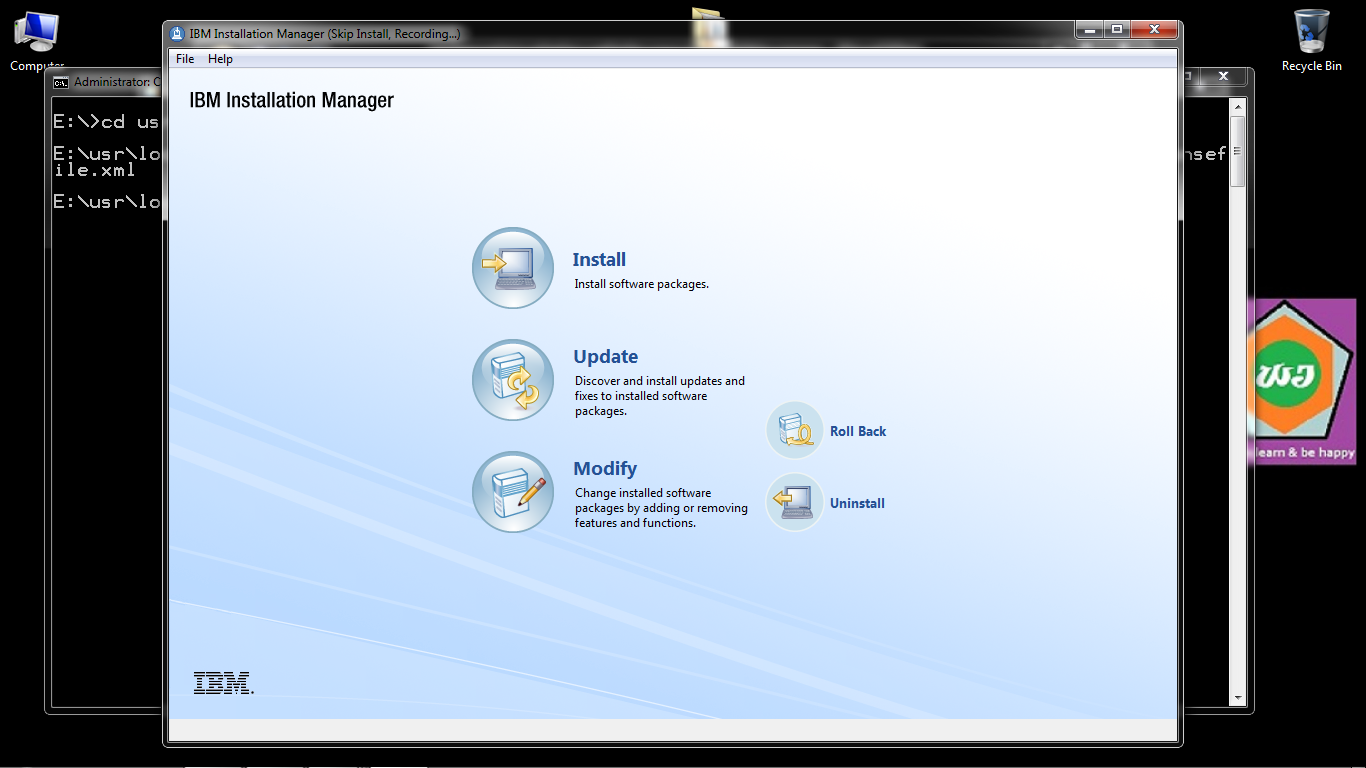Click 'Change installed software' description text
The image size is (1366, 768).
tap(661, 508)
